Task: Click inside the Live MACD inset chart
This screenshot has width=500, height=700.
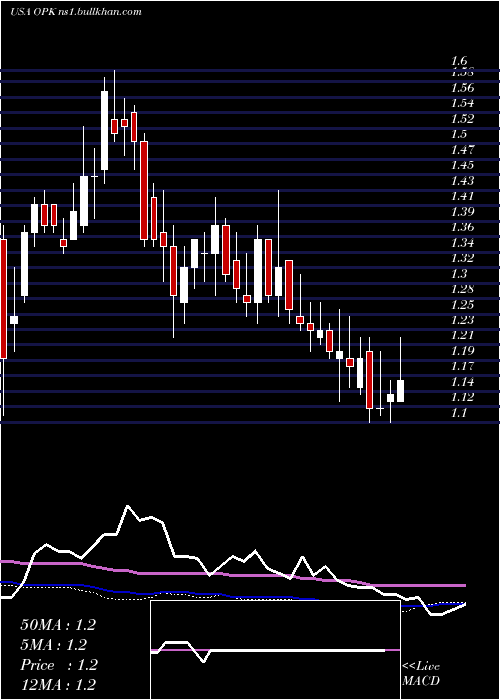Action: (275, 650)
